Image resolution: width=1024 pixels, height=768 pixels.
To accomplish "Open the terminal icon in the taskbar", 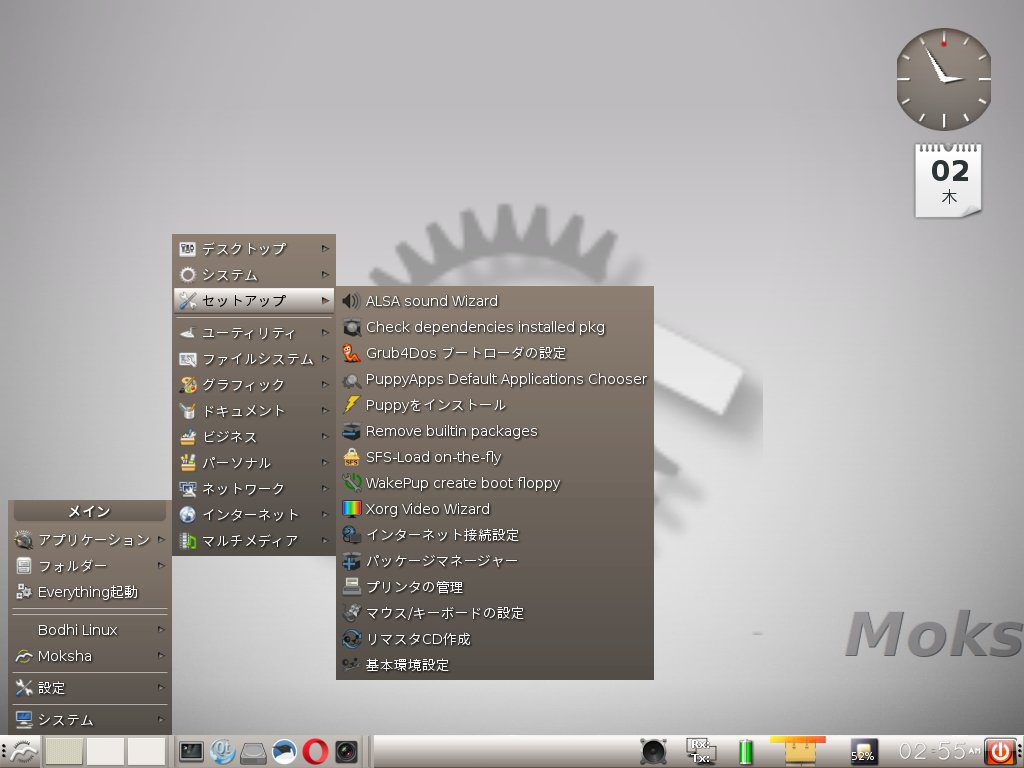I will point(191,750).
